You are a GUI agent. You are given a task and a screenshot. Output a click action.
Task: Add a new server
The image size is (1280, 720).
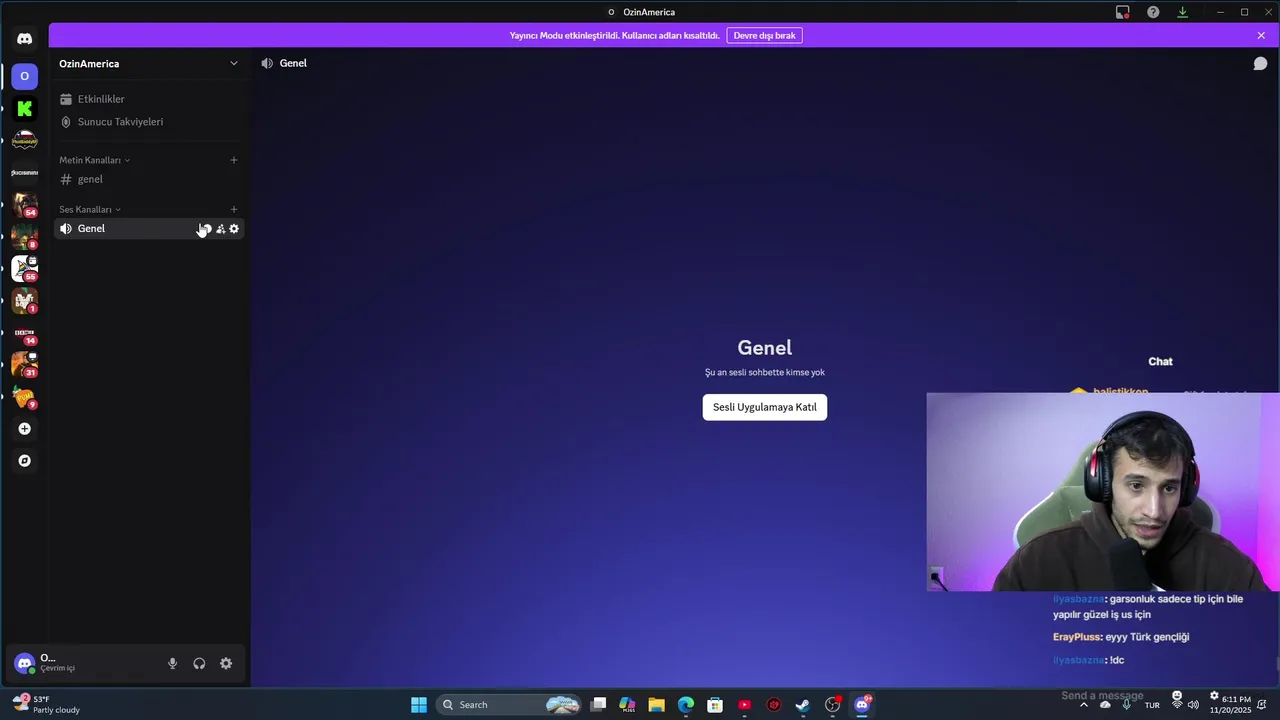(x=25, y=429)
